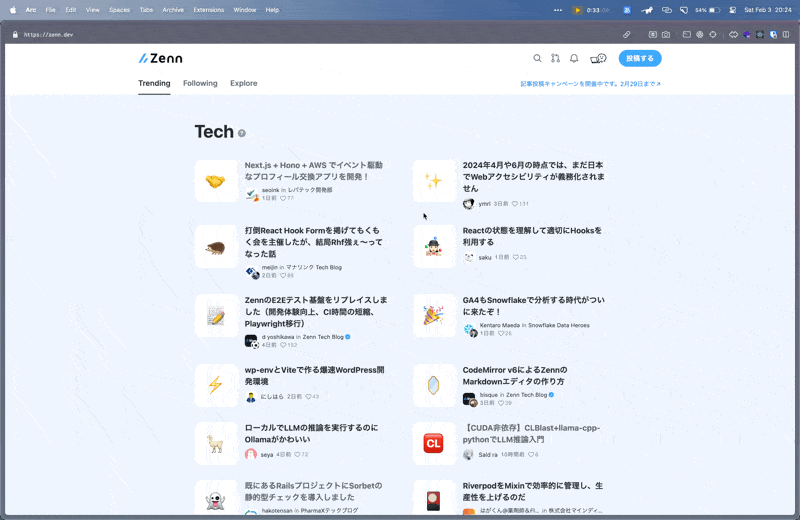Click the blue 投稿する button
Image resolution: width=800 pixels, height=520 pixels.
pyautogui.click(x=640, y=58)
